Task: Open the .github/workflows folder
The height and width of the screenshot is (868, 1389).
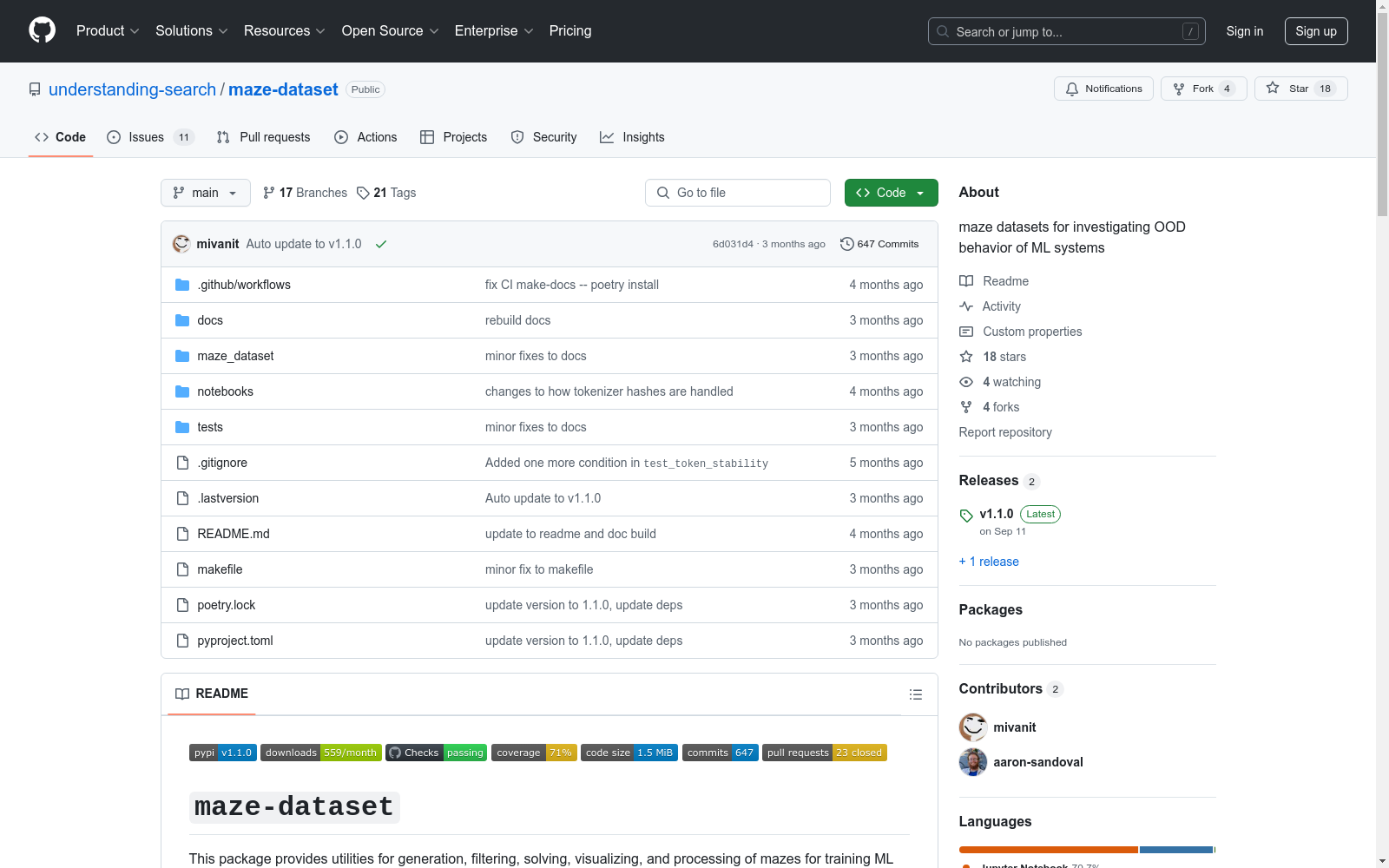Action: tap(244, 285)
